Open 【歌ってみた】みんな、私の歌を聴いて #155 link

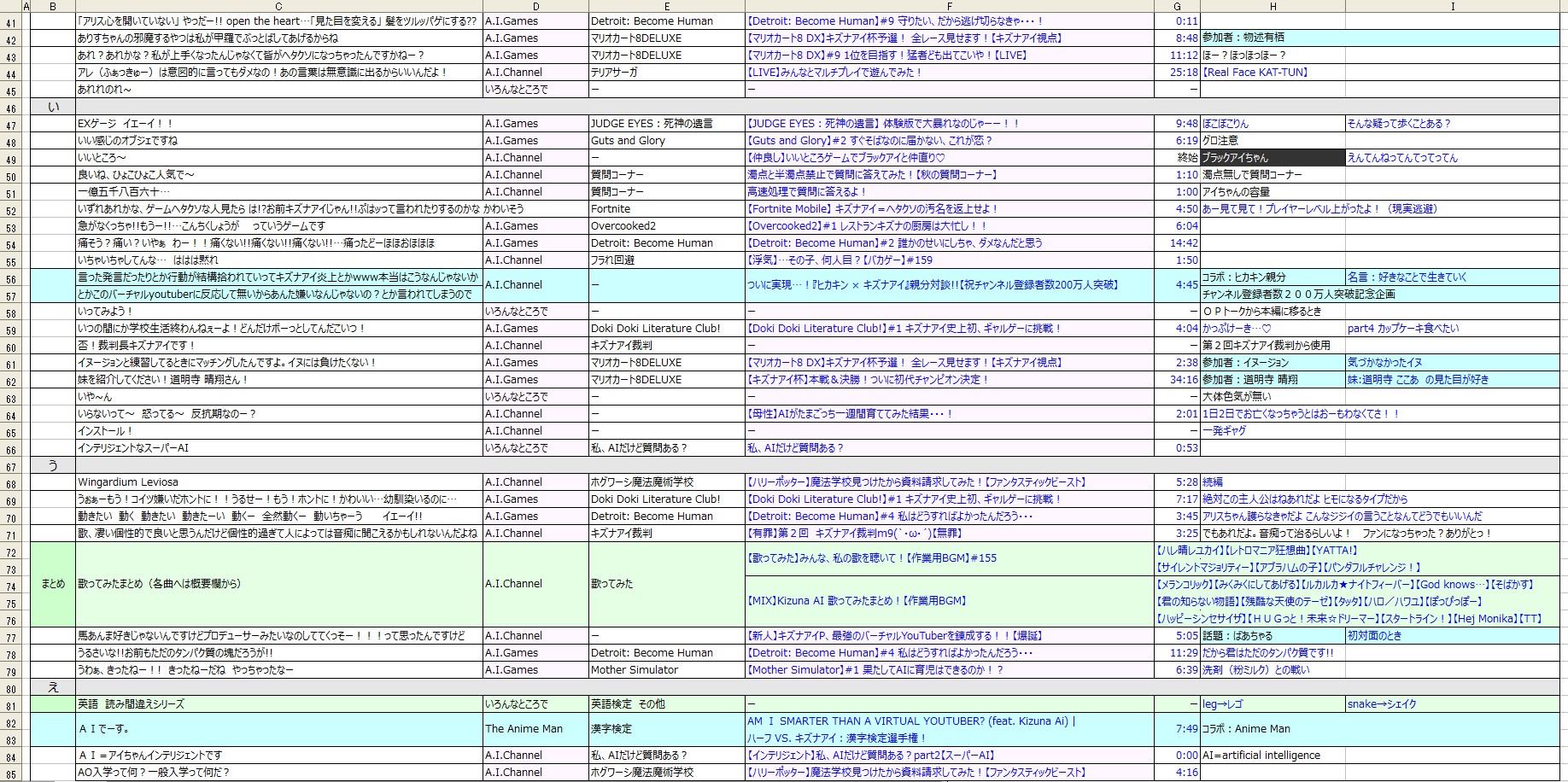(872, 558)
